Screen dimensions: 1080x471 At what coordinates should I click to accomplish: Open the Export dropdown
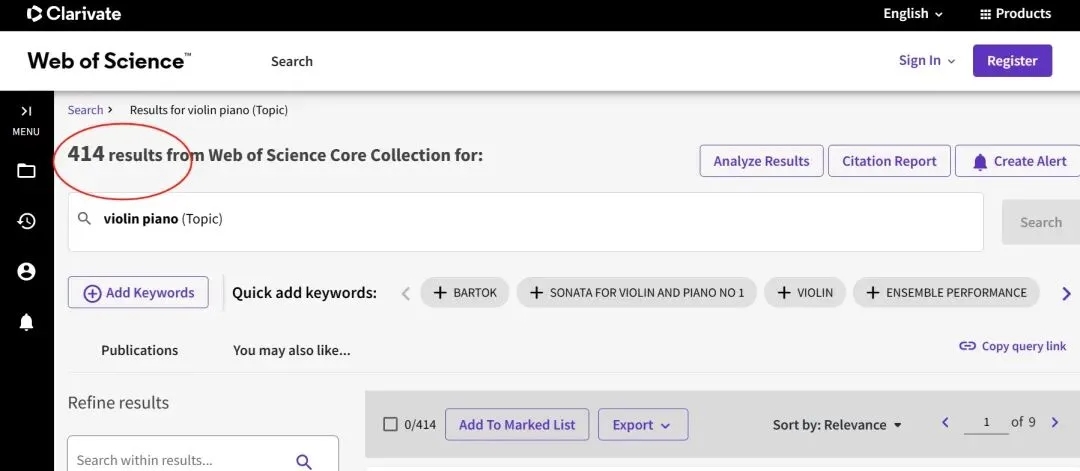point(643,425)
